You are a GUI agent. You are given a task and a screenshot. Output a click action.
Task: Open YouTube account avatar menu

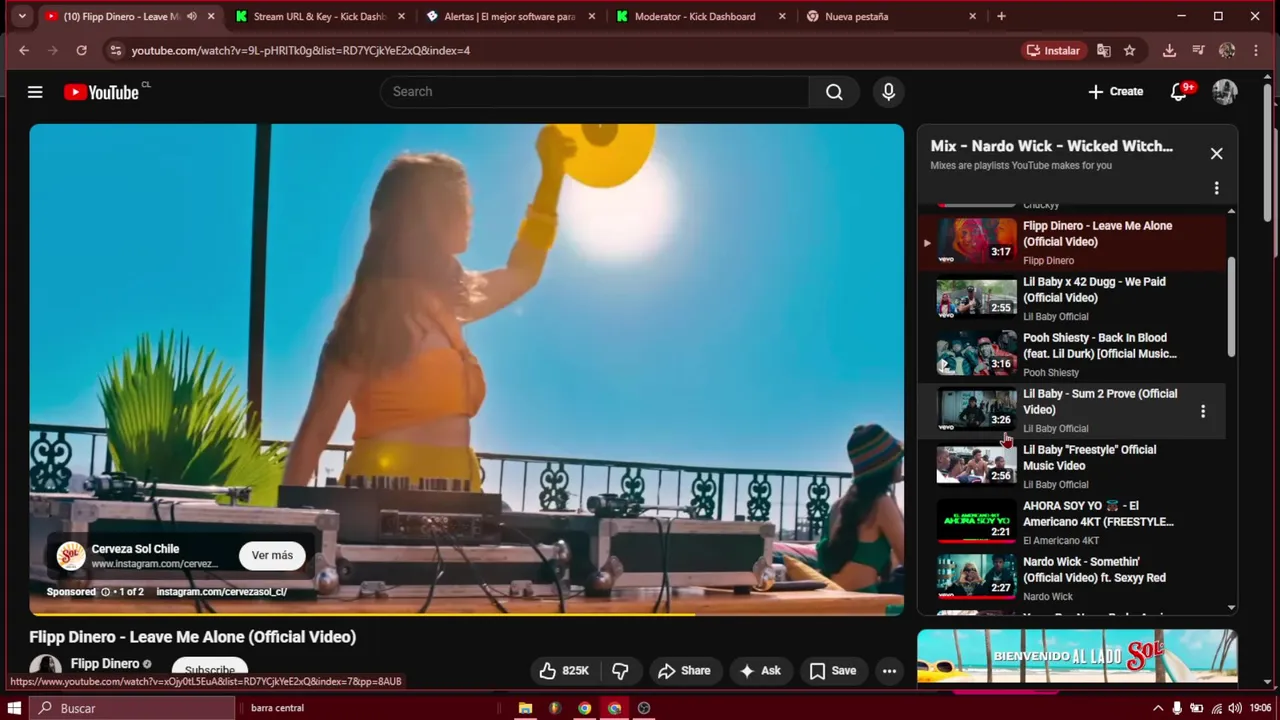(1225, 92)
